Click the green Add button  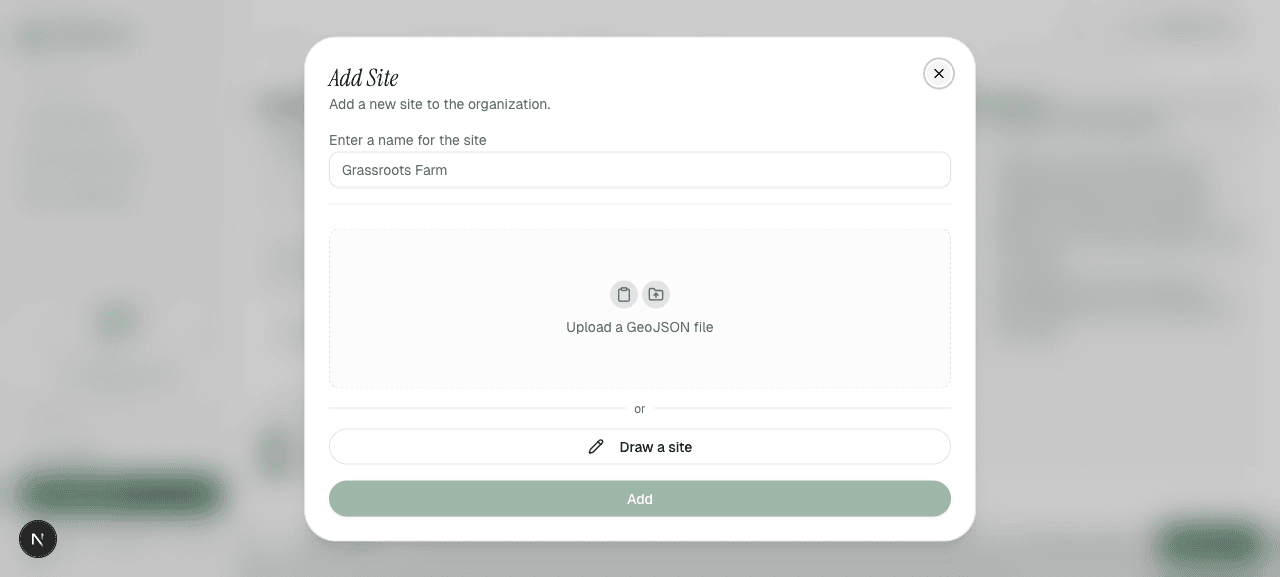tap(640, 499)
